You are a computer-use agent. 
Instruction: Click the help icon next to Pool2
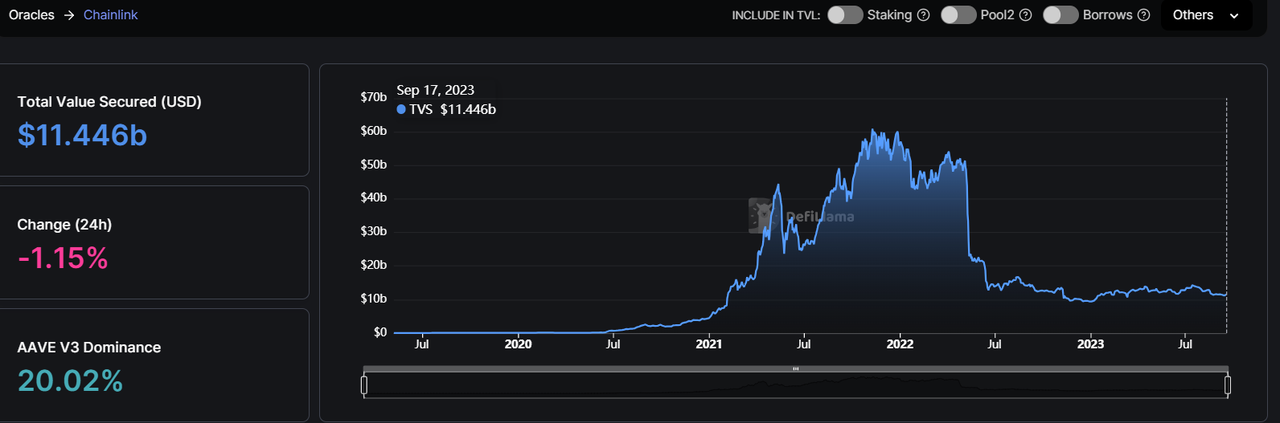coord(1026,15)
